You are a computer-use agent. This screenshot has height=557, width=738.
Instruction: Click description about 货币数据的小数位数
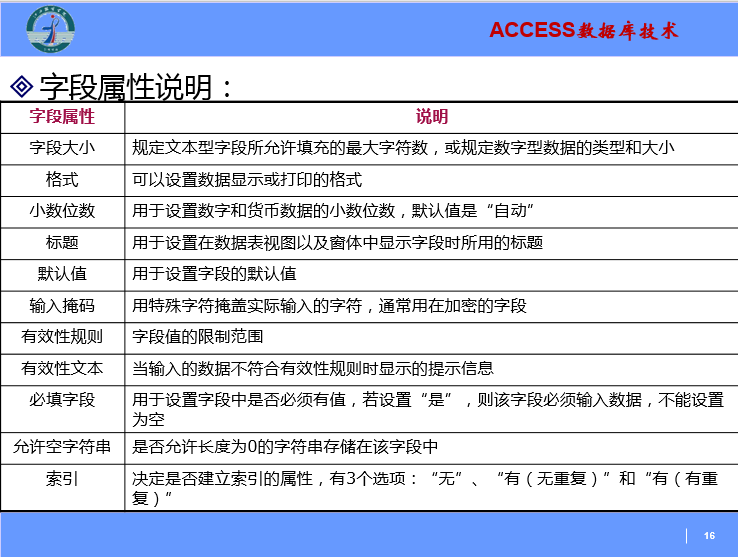(333, 210)
